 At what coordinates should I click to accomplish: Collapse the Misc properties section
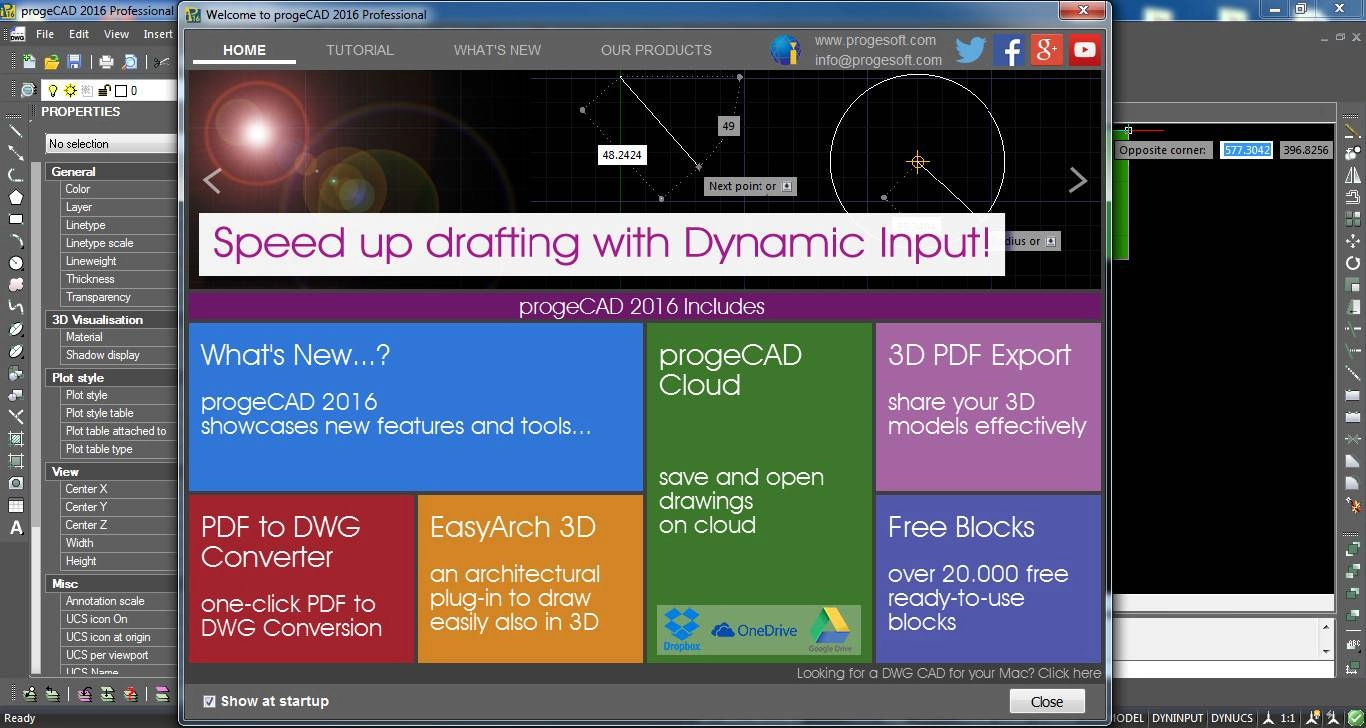tap(112, 583)
